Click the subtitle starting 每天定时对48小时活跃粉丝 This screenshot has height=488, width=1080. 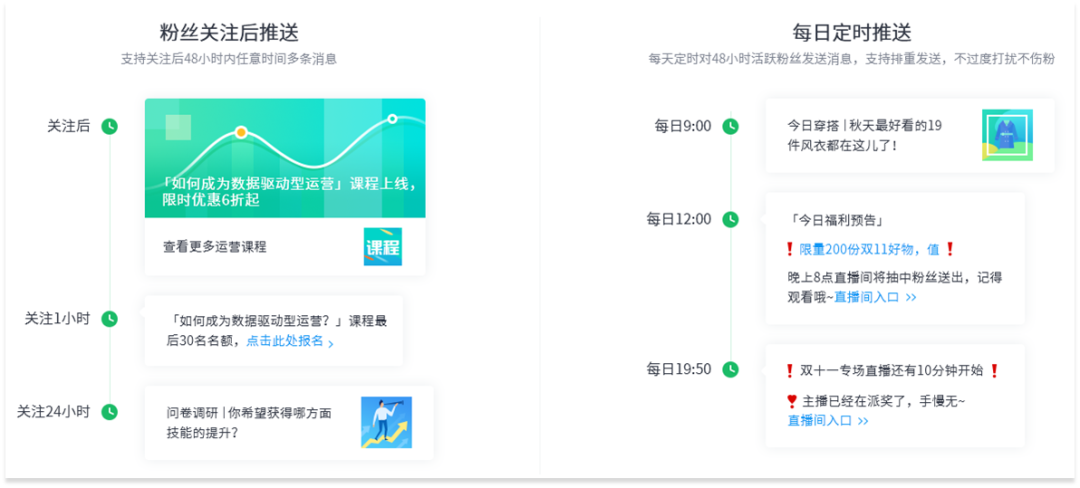point(851,59)
